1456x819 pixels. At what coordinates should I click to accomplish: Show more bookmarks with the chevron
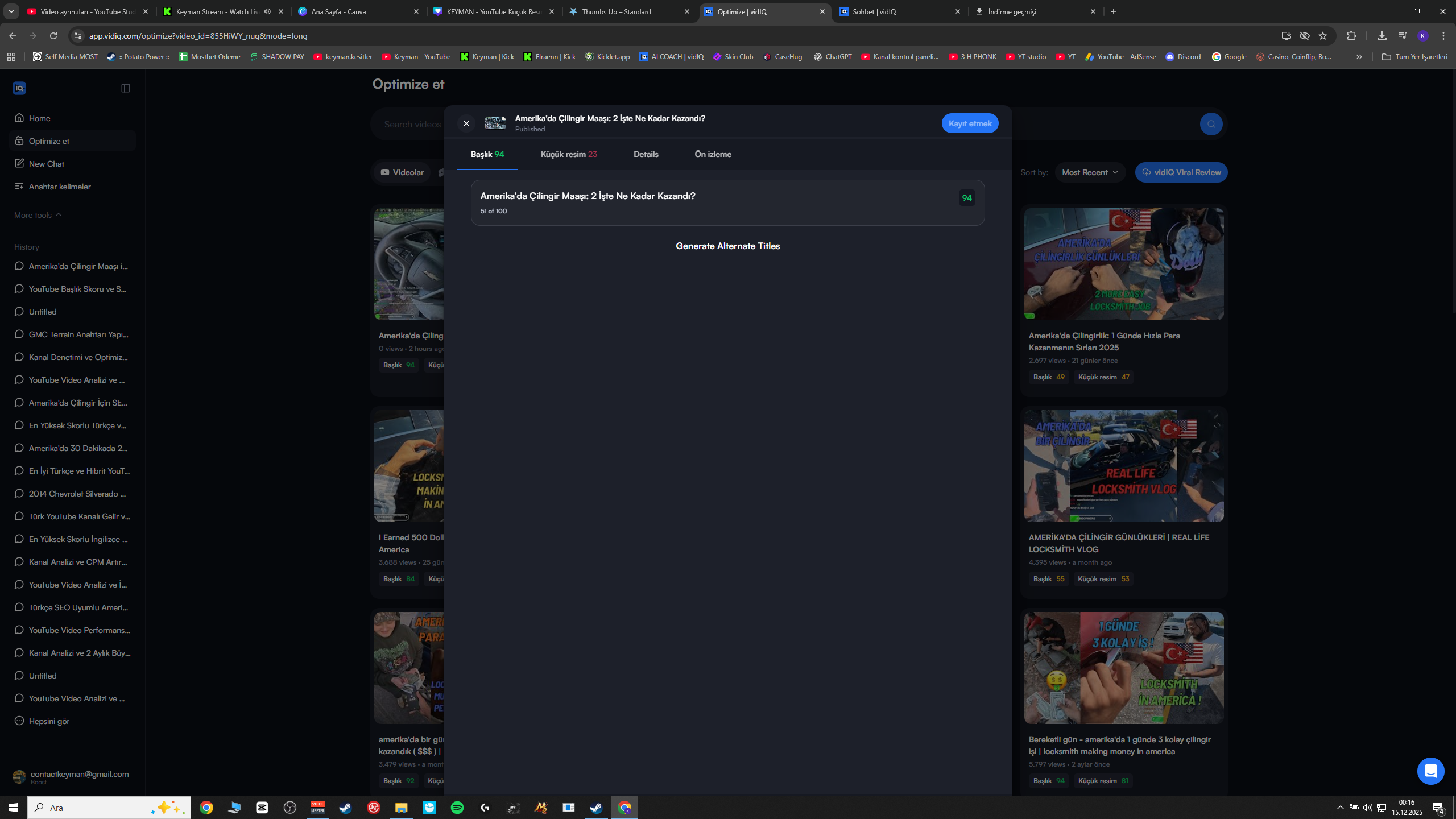point(1359,57)
